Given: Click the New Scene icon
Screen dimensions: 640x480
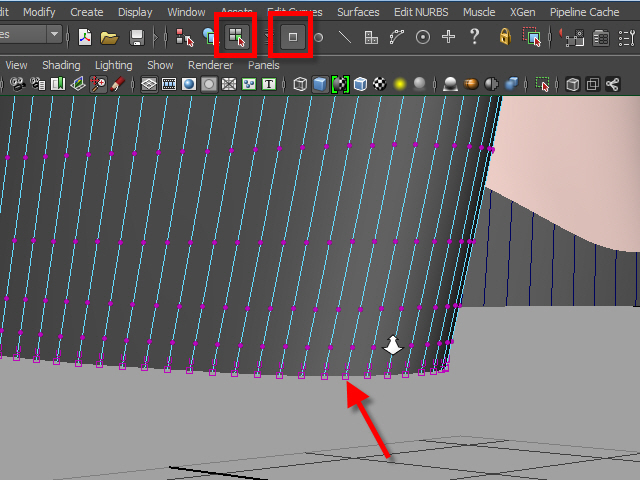Looking at the screenshot, I should pyautogui.click(x=85, y=37).
